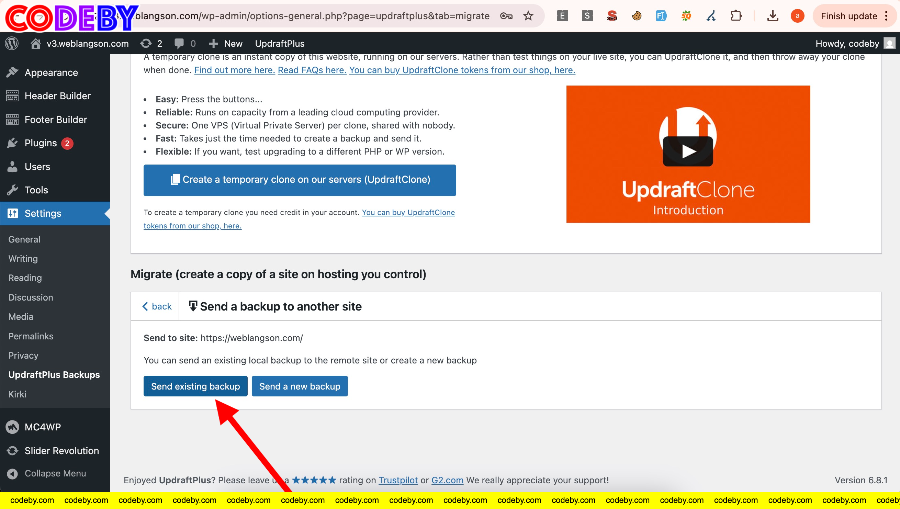Viewport: 900px width, 509px height.
Task: Open the orange profile avatar in browser toolbar
Action: 797,16
